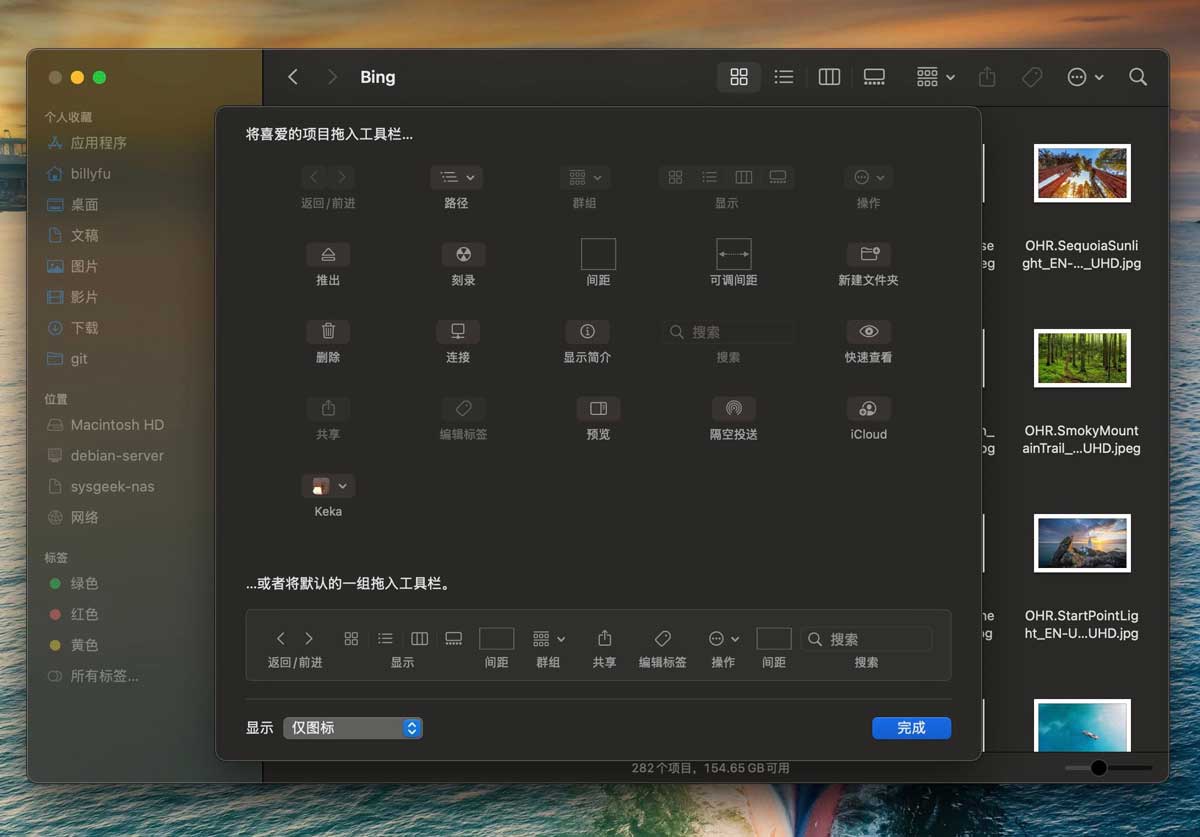Select 下载 folder in the sidebar
This screenshot has width=1200, height=837.
[84, 328]
